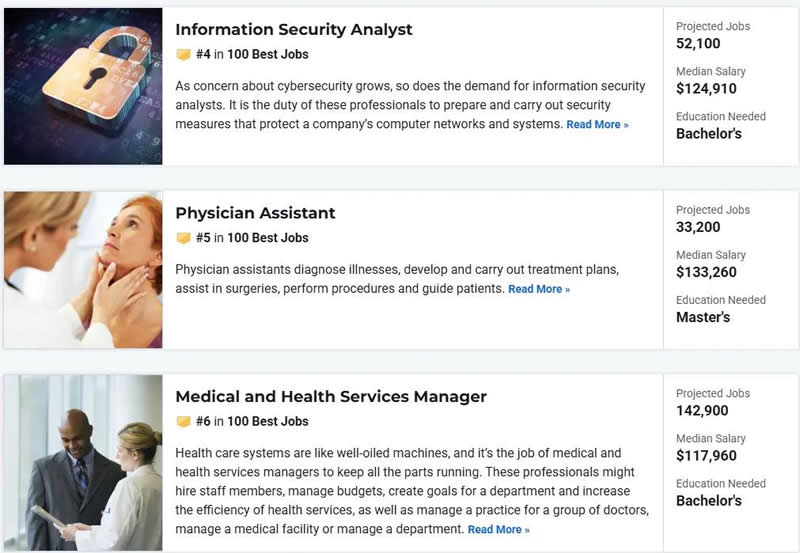This screenshot has width=800, height=553.
Task: Open Medical and Health Services Manager title
Action: (331, 396)
